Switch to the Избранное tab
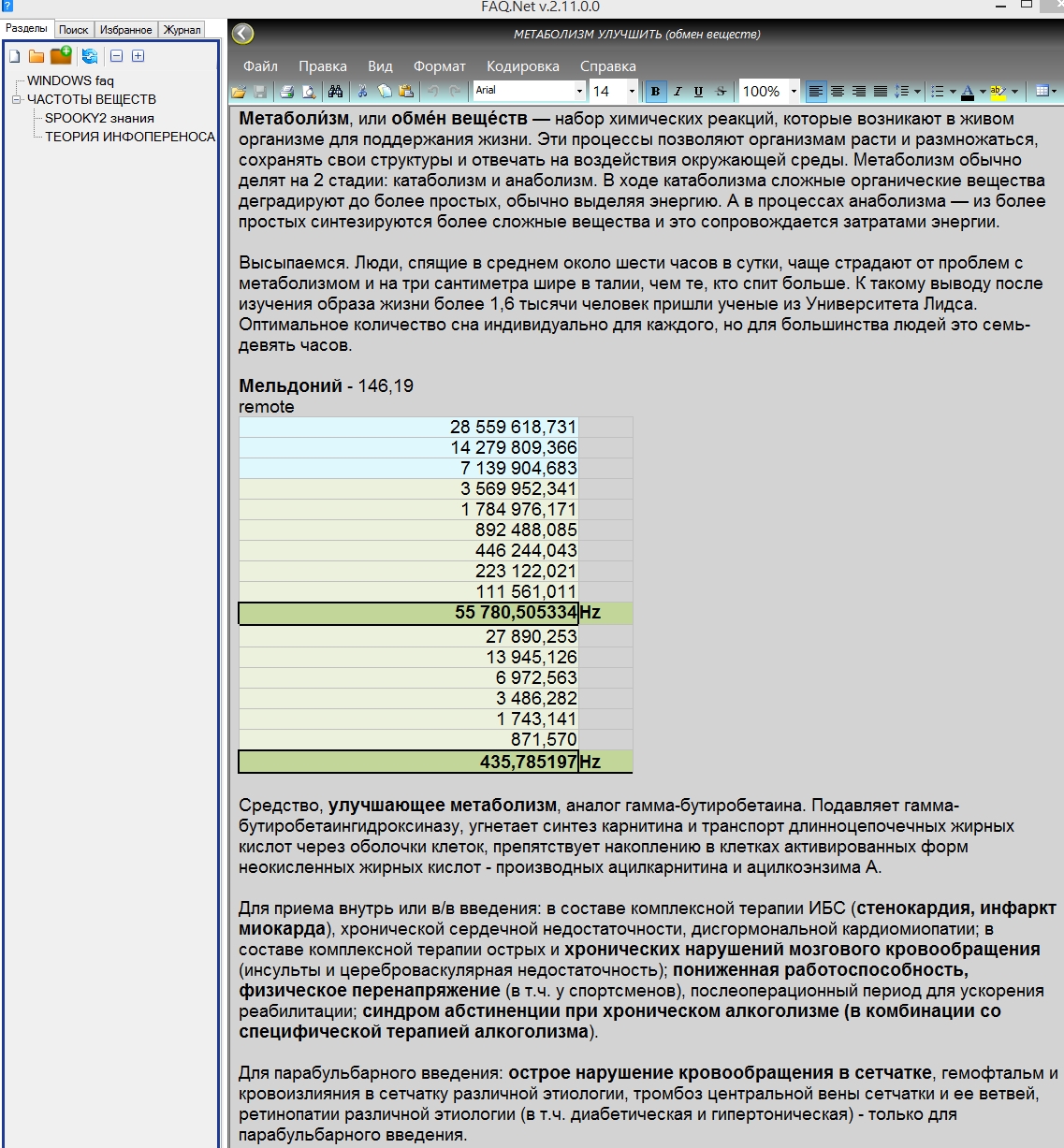The image size is (1064, 1148). [x=126, y=30]
